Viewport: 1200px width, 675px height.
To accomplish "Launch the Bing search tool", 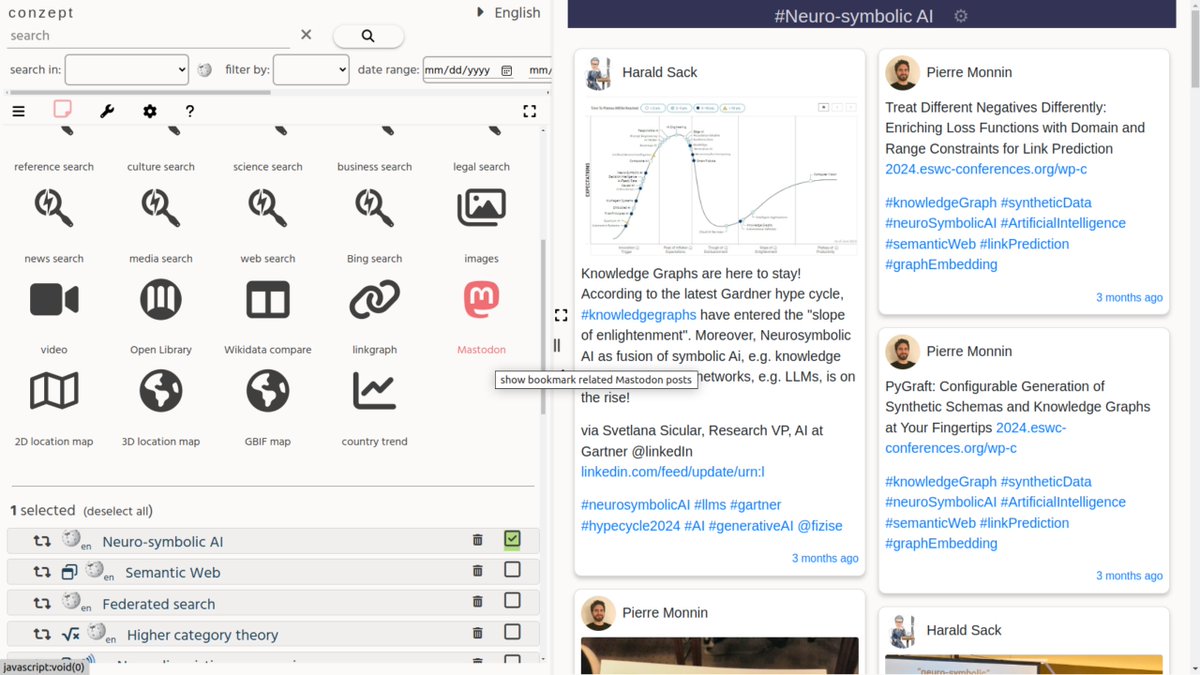I will 375,208.
